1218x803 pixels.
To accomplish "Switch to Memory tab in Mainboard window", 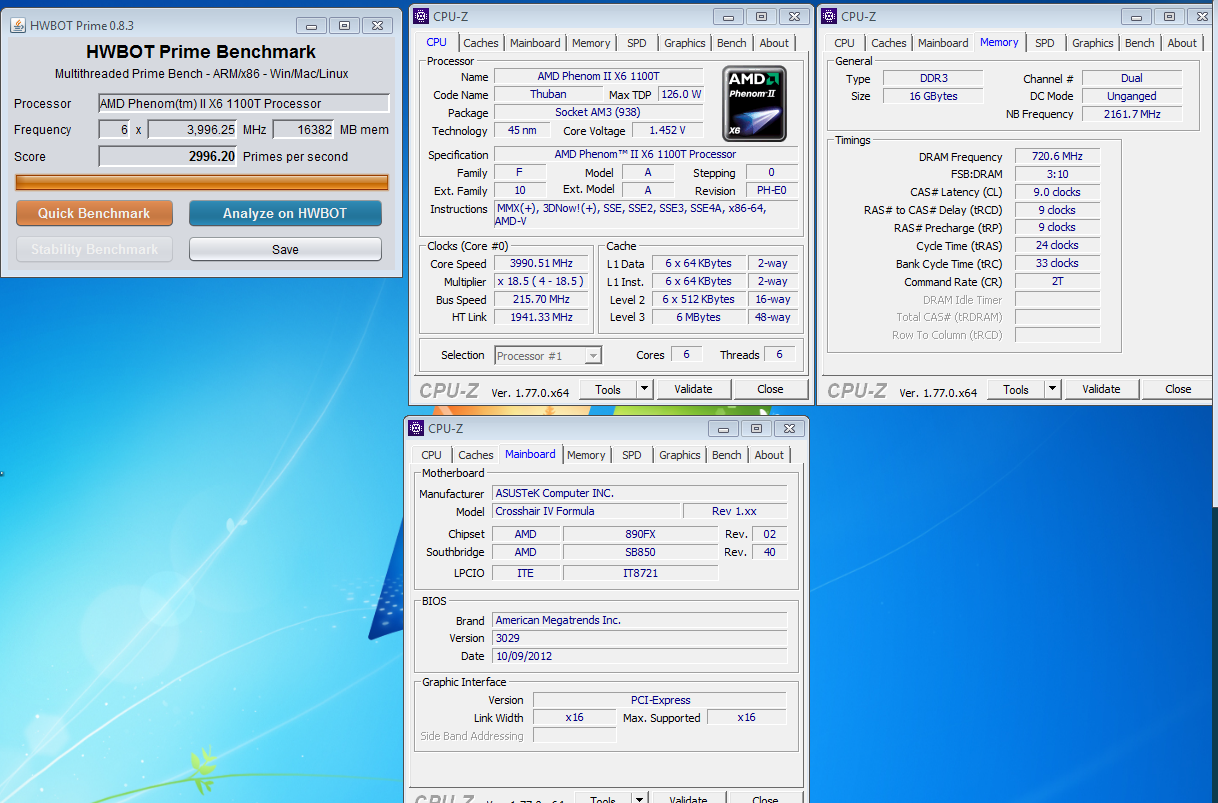I will click(x=586, y=455).
